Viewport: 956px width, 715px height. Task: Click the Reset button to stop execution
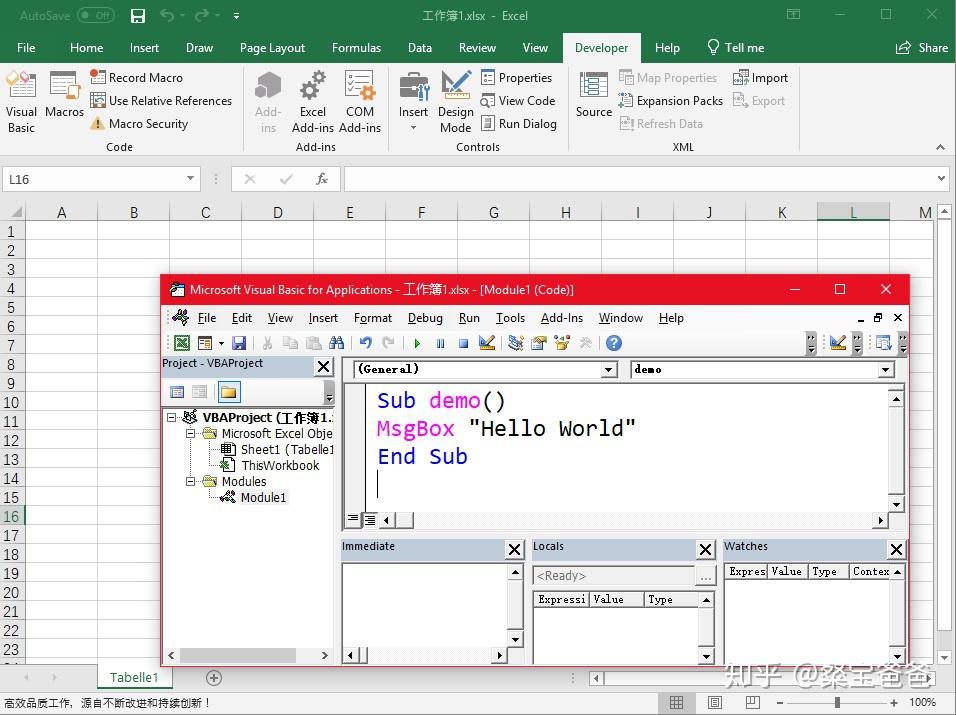(462, 342)
